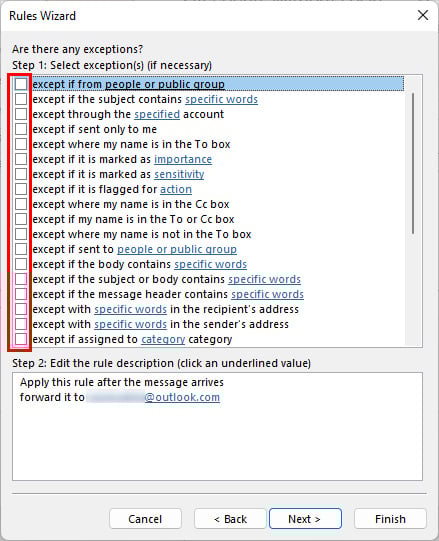The height and width of the screenshot is (541, 439).
Task: Check 'except if sent to people or public group'
Action: (21, 249)
